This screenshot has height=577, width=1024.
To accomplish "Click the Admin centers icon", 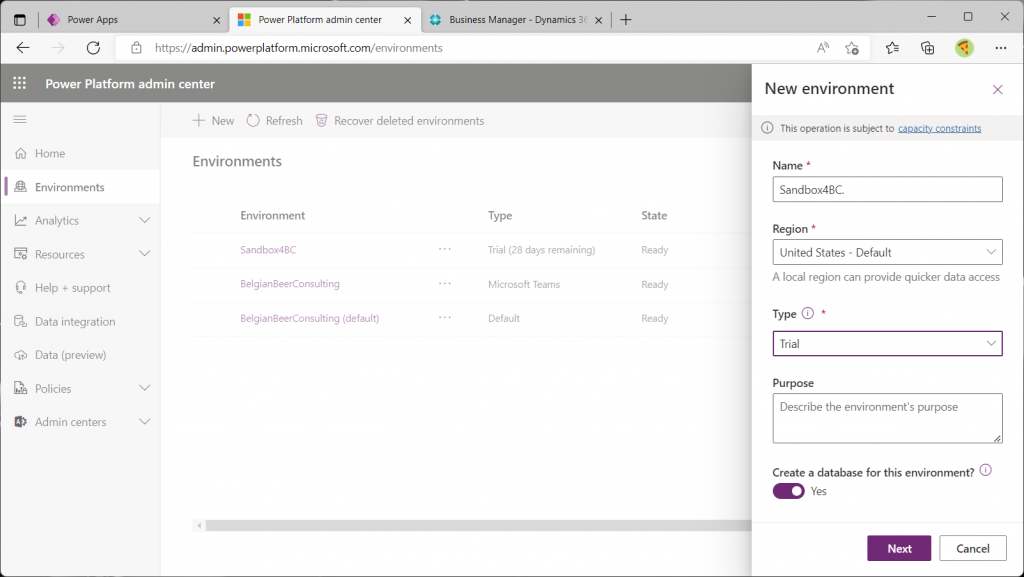I will coord(21,422).
